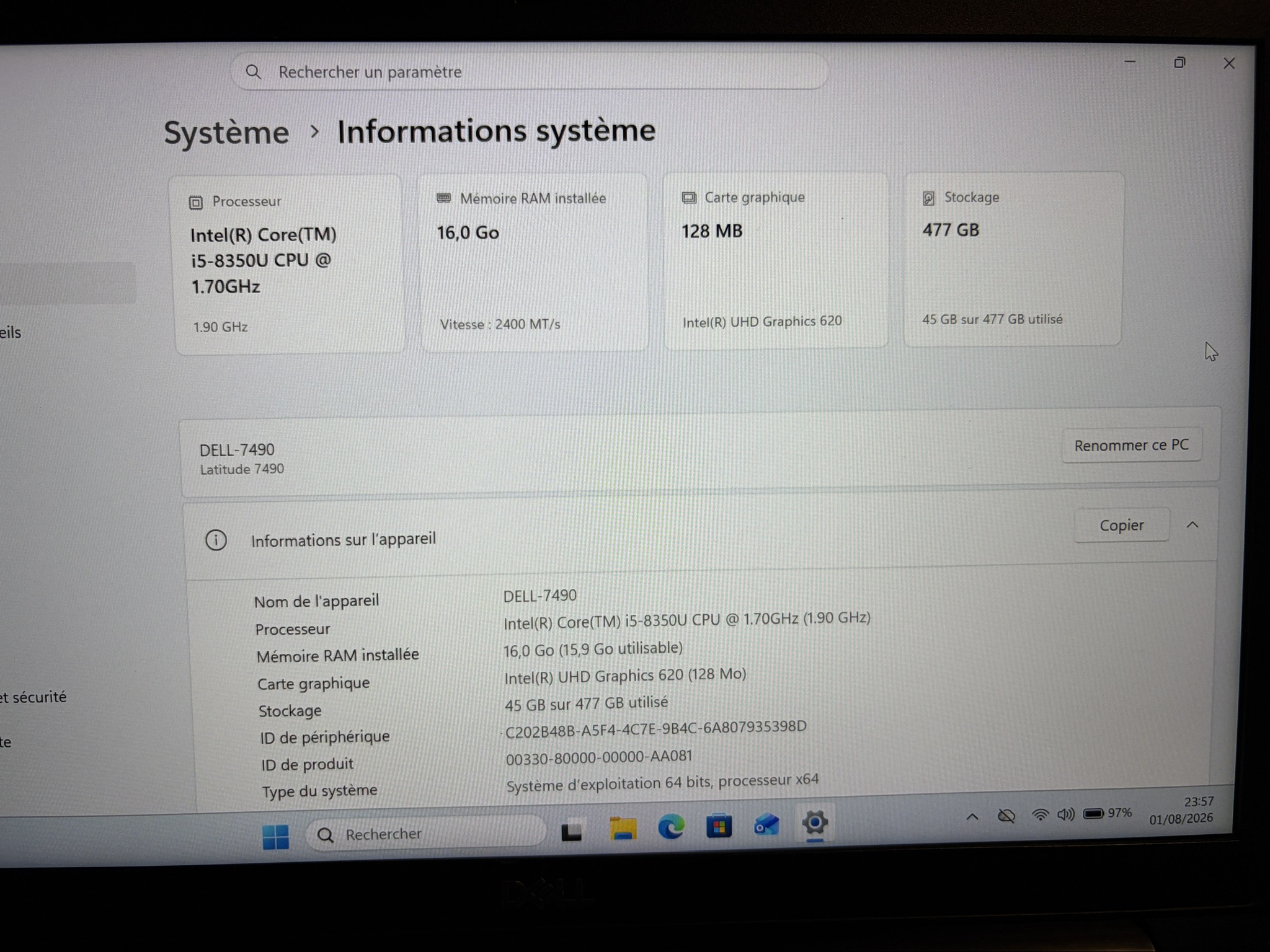Click the Type du système label
The image size is (1270, 952).
(x=319, y=791)
